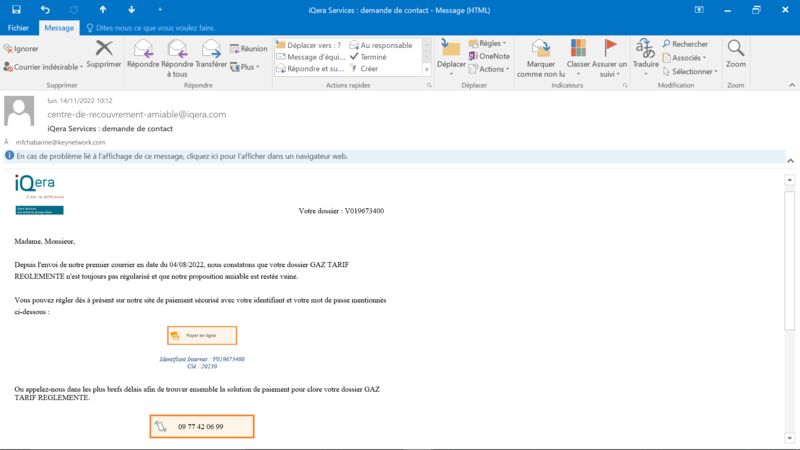Expand the quick actions gallery

coord(427,69)
